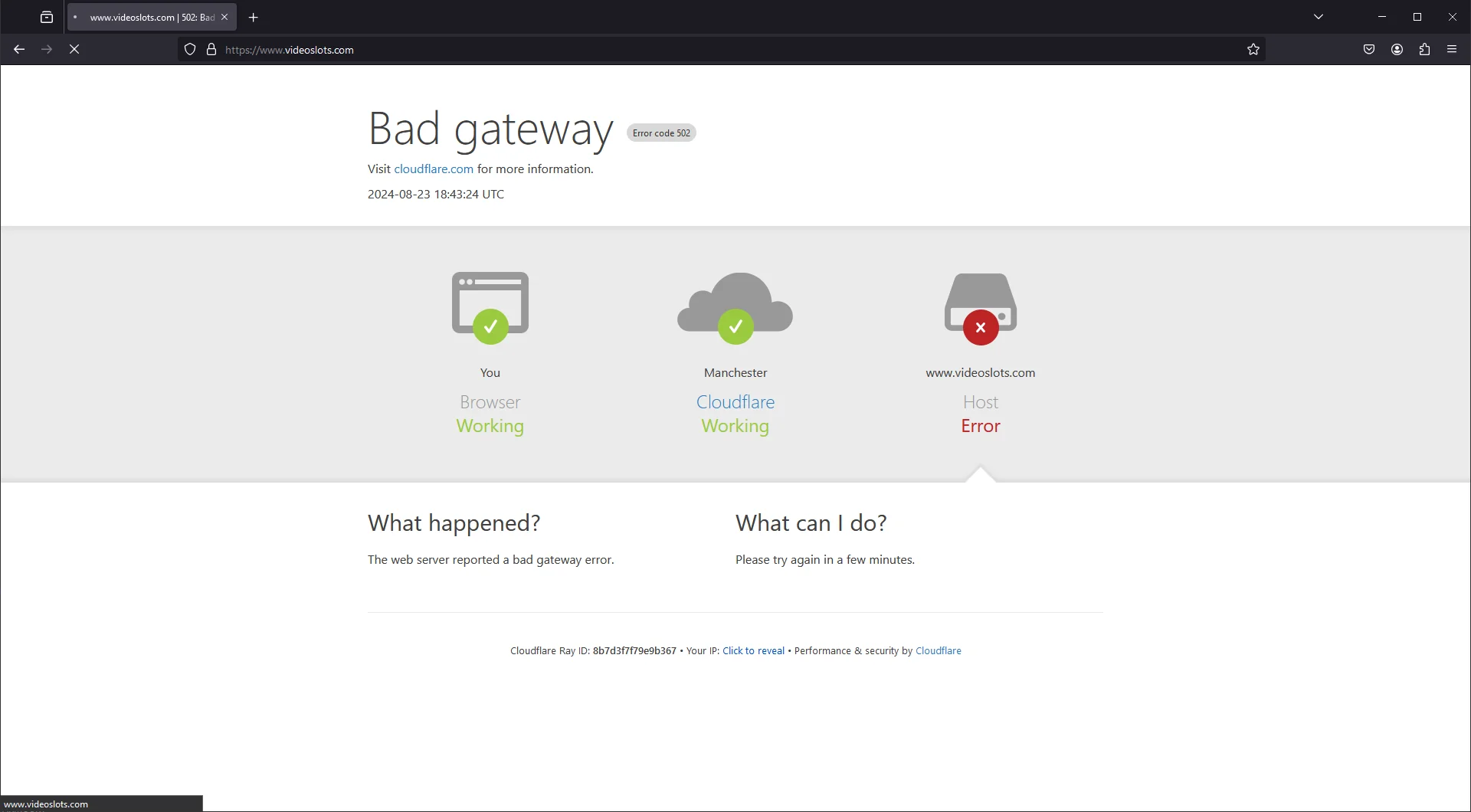
Task: Click the forward navigation arrow
Action: coord(47,49)
